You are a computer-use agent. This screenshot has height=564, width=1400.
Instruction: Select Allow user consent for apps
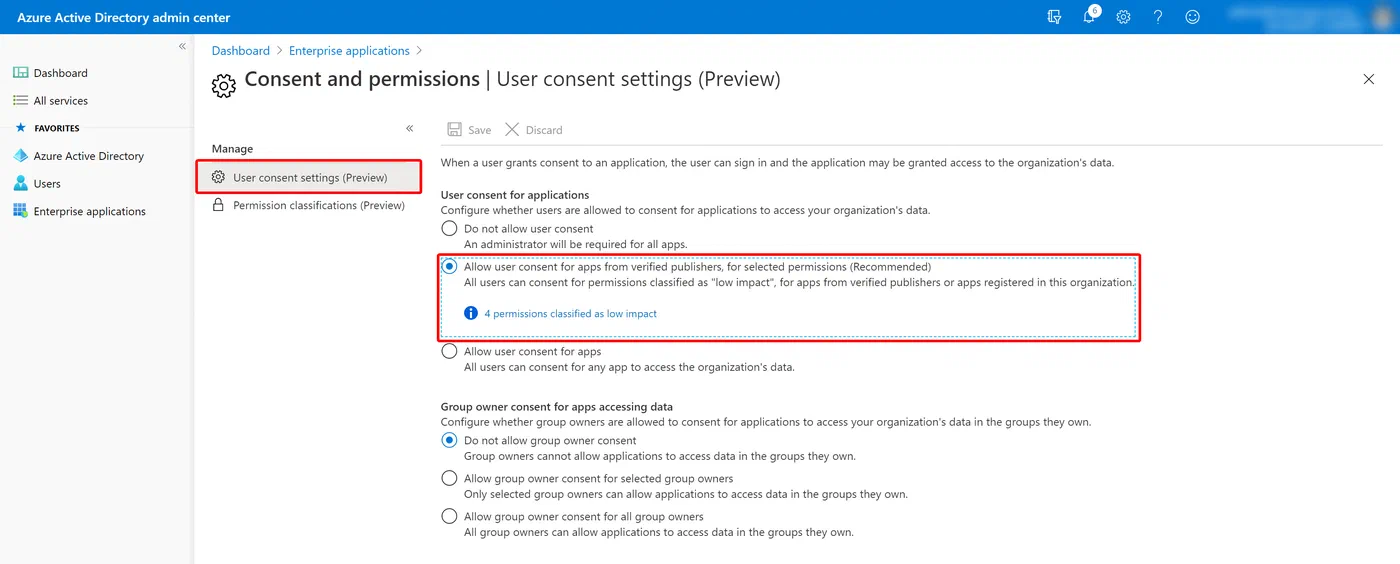coord(450,352)
